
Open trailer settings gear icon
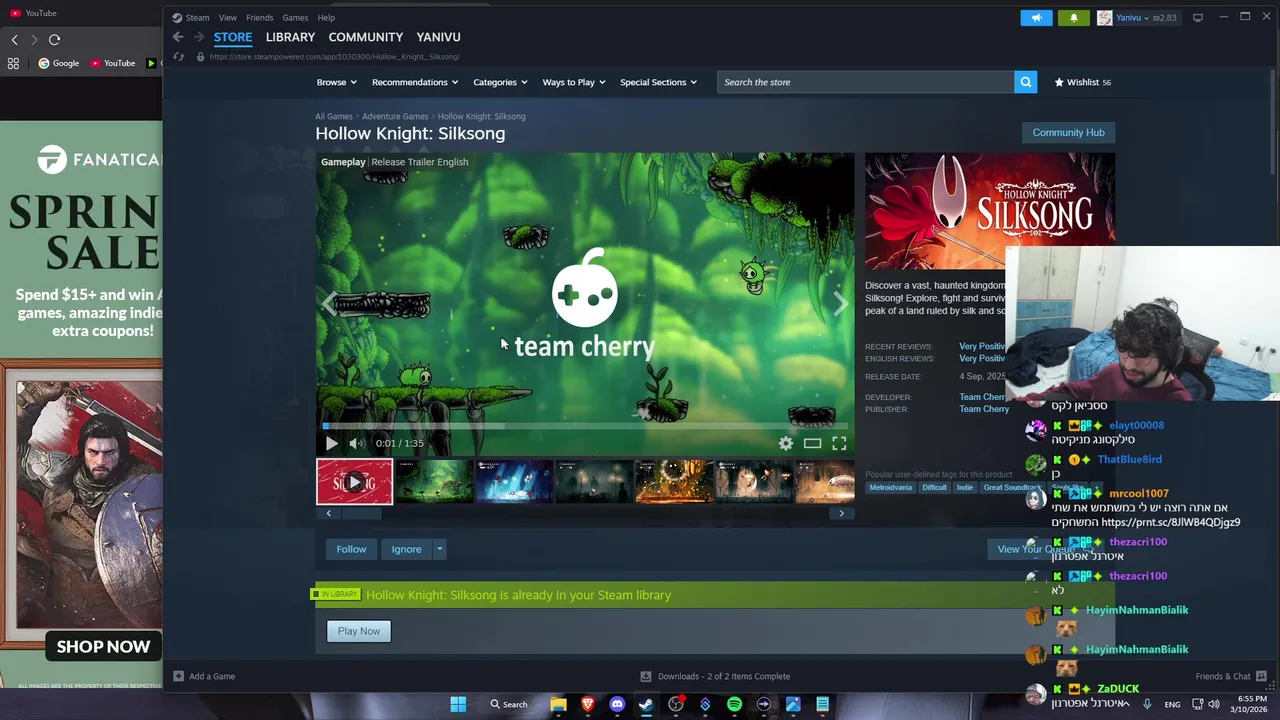(x=786, y=443)
